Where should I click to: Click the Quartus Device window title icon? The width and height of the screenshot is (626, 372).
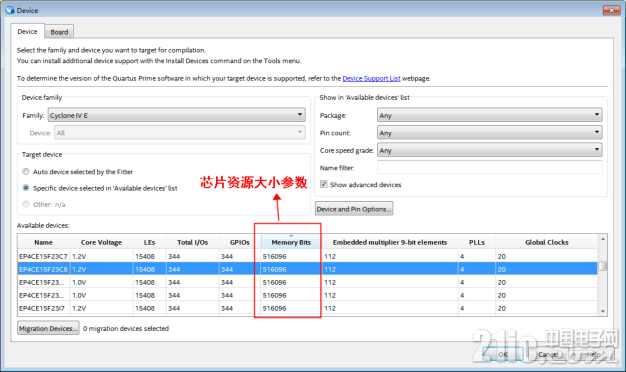coord(10,10)
